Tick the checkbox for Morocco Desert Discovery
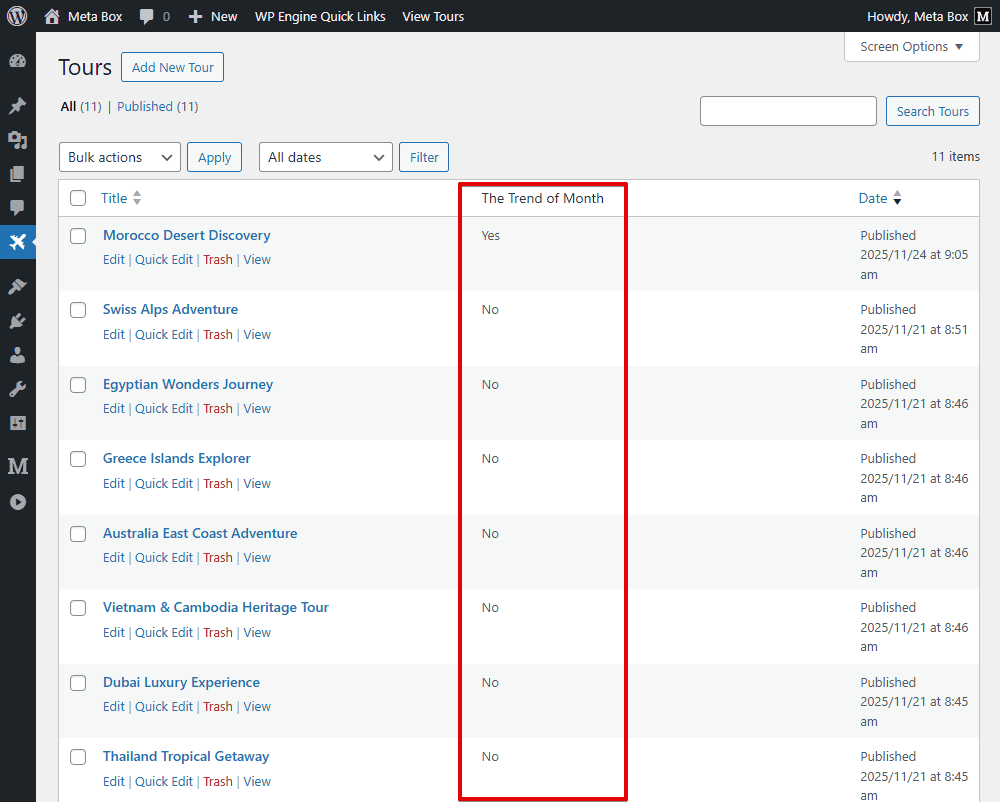 click(x=77, y=235)
